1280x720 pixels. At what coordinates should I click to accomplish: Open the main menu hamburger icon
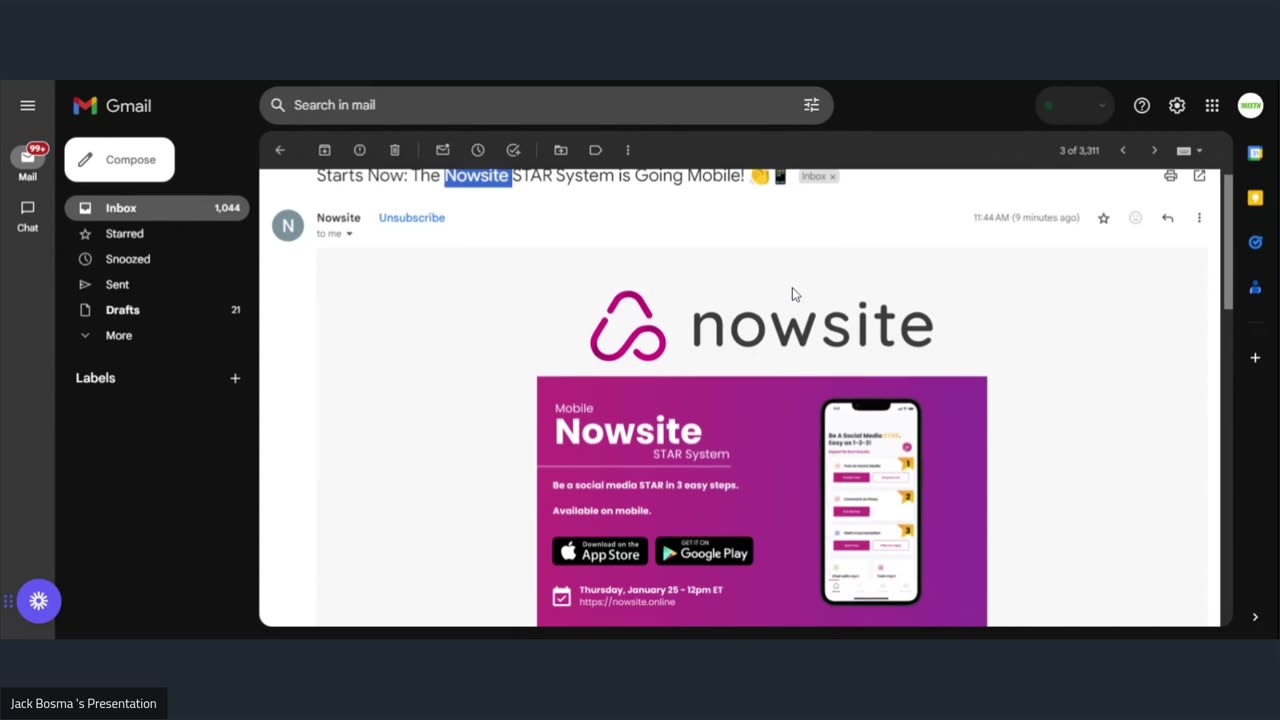point(28,105)
